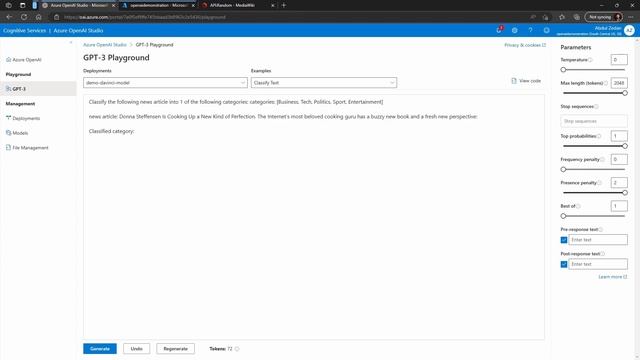Open the Privacy & cookies link
640x360 pixels.
pos(525,45)
